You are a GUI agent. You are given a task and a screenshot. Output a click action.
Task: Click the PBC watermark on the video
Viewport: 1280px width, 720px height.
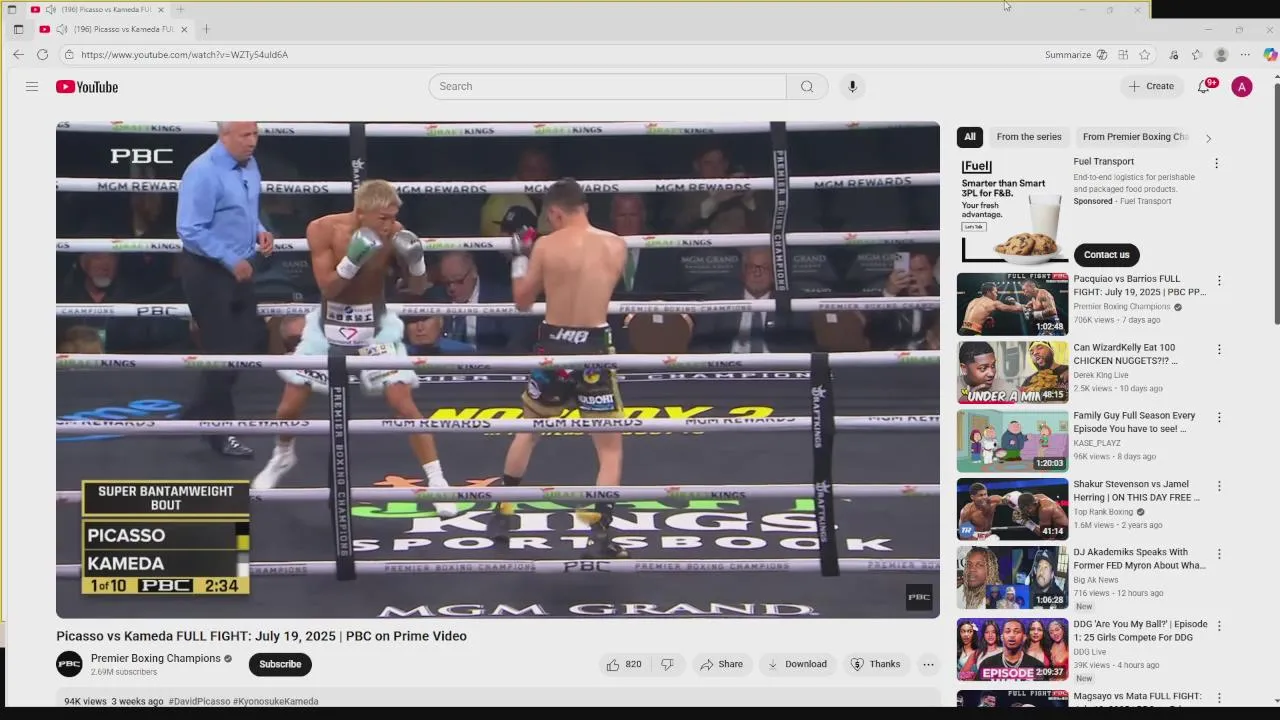919,597
